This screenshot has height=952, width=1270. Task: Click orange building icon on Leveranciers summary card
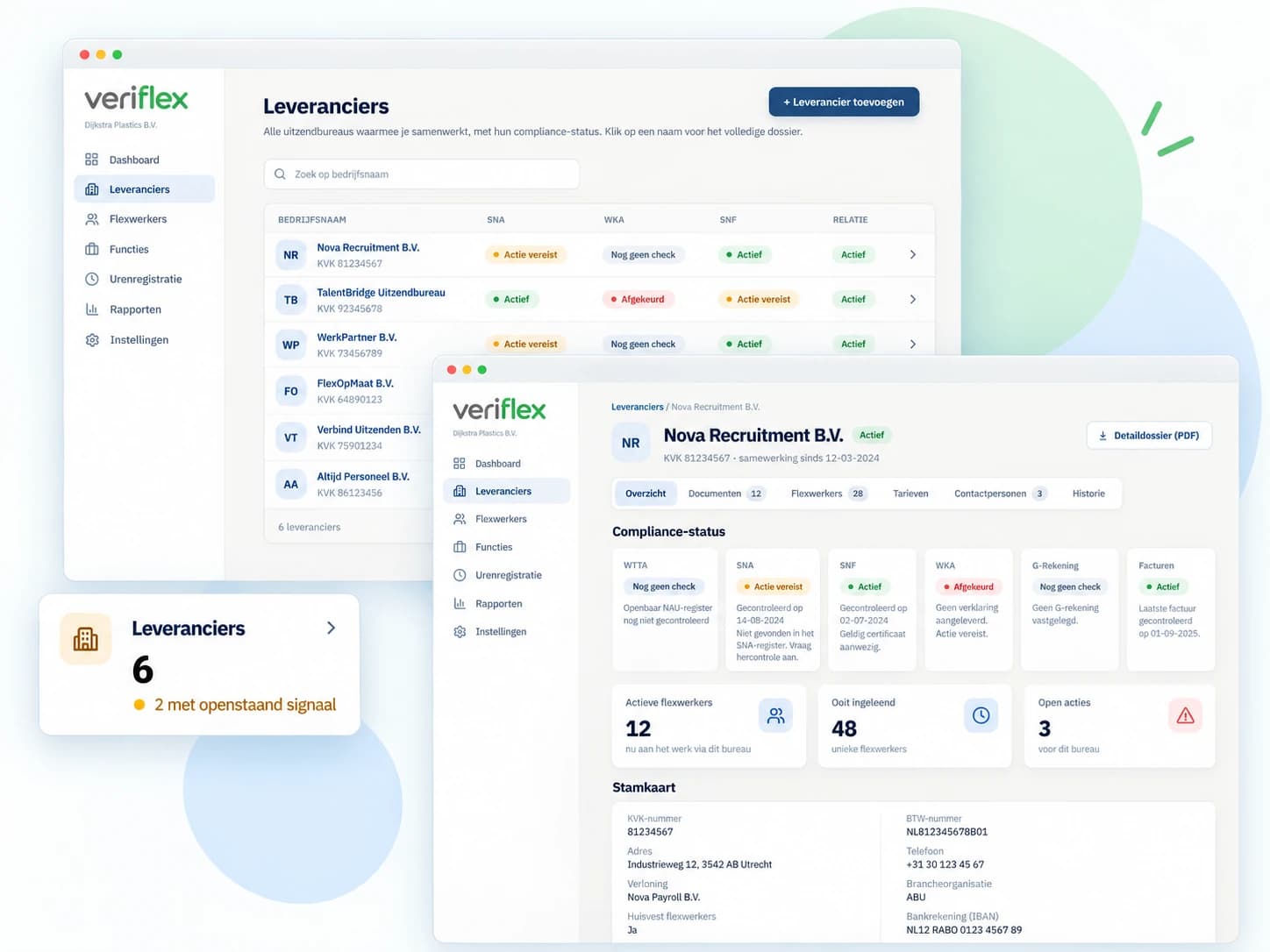click(x=85, y=638)
